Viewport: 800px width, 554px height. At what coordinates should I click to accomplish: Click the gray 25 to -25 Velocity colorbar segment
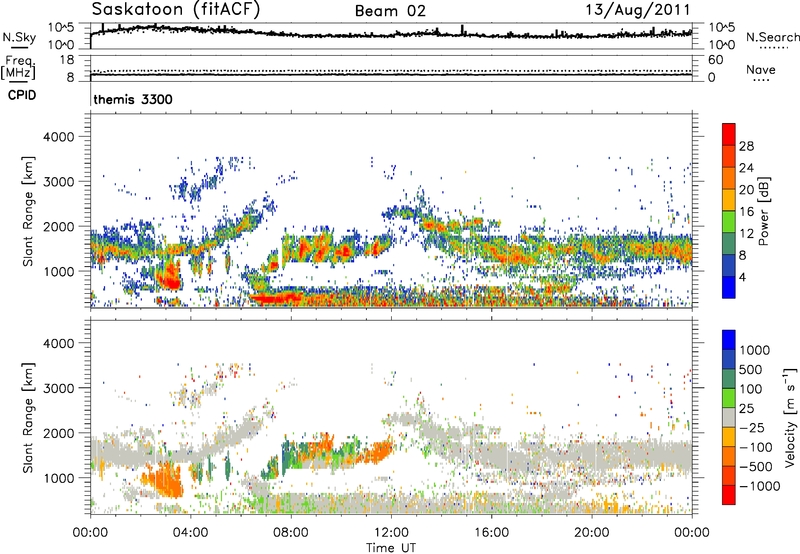tap(729, 417)
